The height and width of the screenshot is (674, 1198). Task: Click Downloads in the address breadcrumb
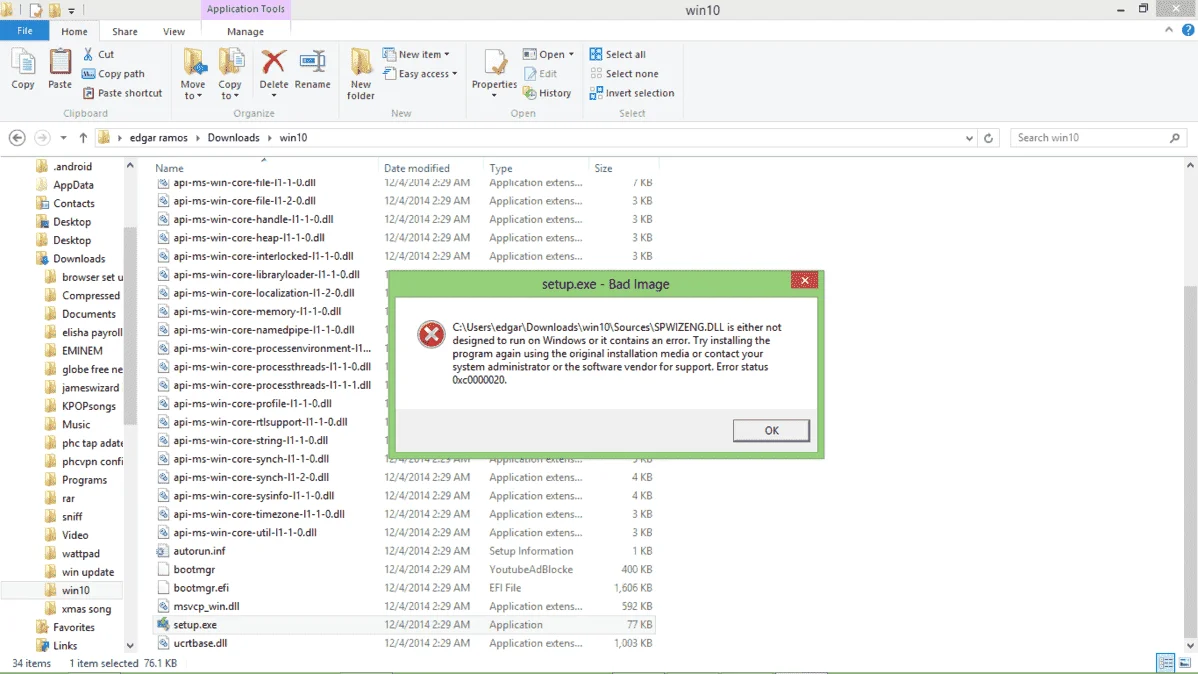coord(233,138)
